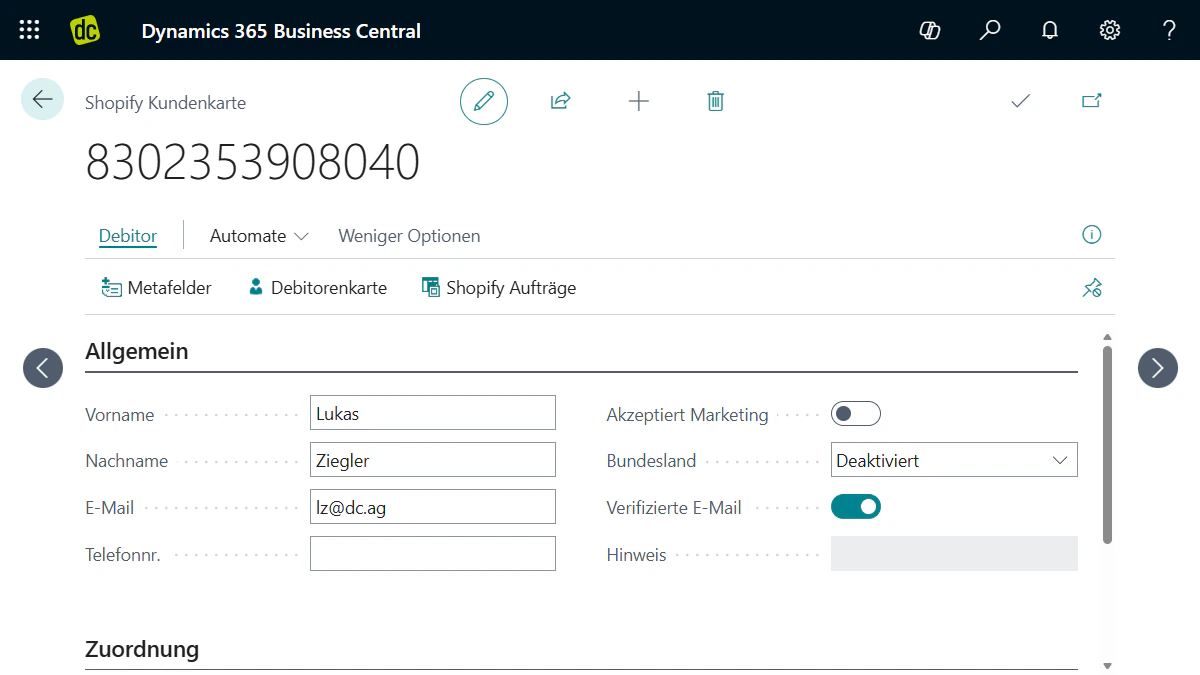Expand the Zuordnung section header
This screenshot has width=1200, height=675.
coord(142,649)
